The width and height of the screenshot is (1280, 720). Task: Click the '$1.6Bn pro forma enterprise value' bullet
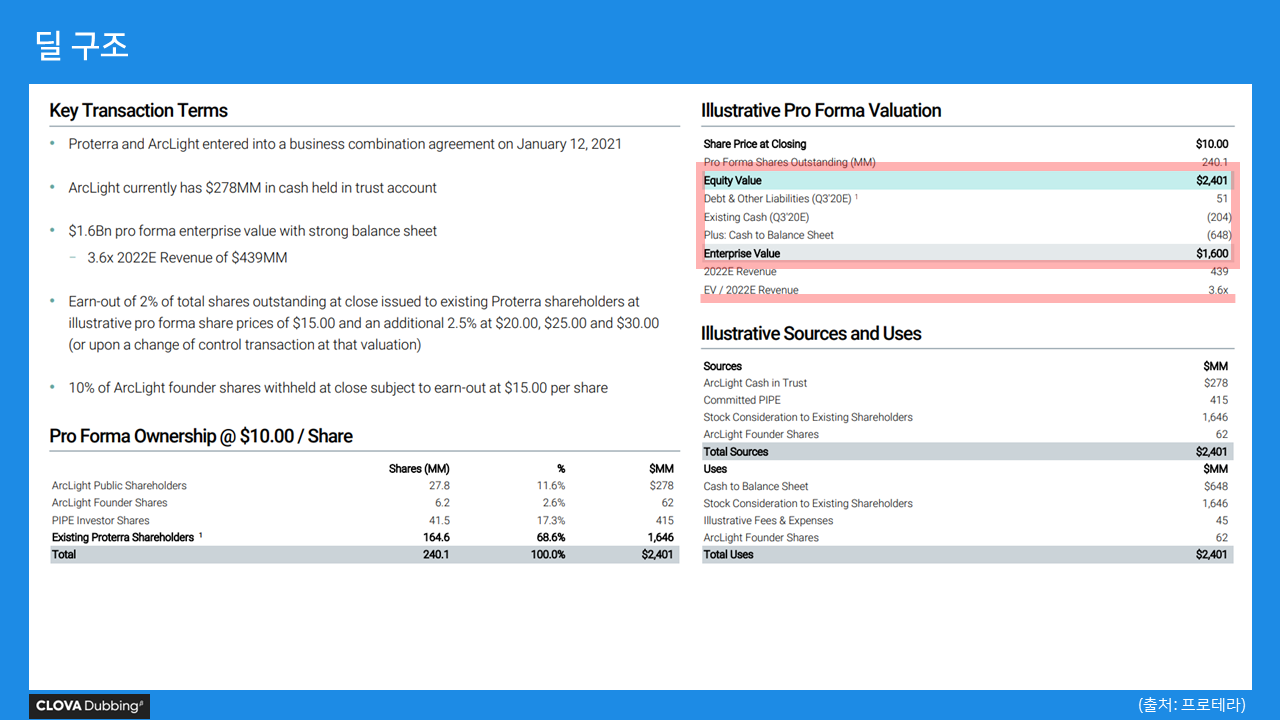click(252, 231)
